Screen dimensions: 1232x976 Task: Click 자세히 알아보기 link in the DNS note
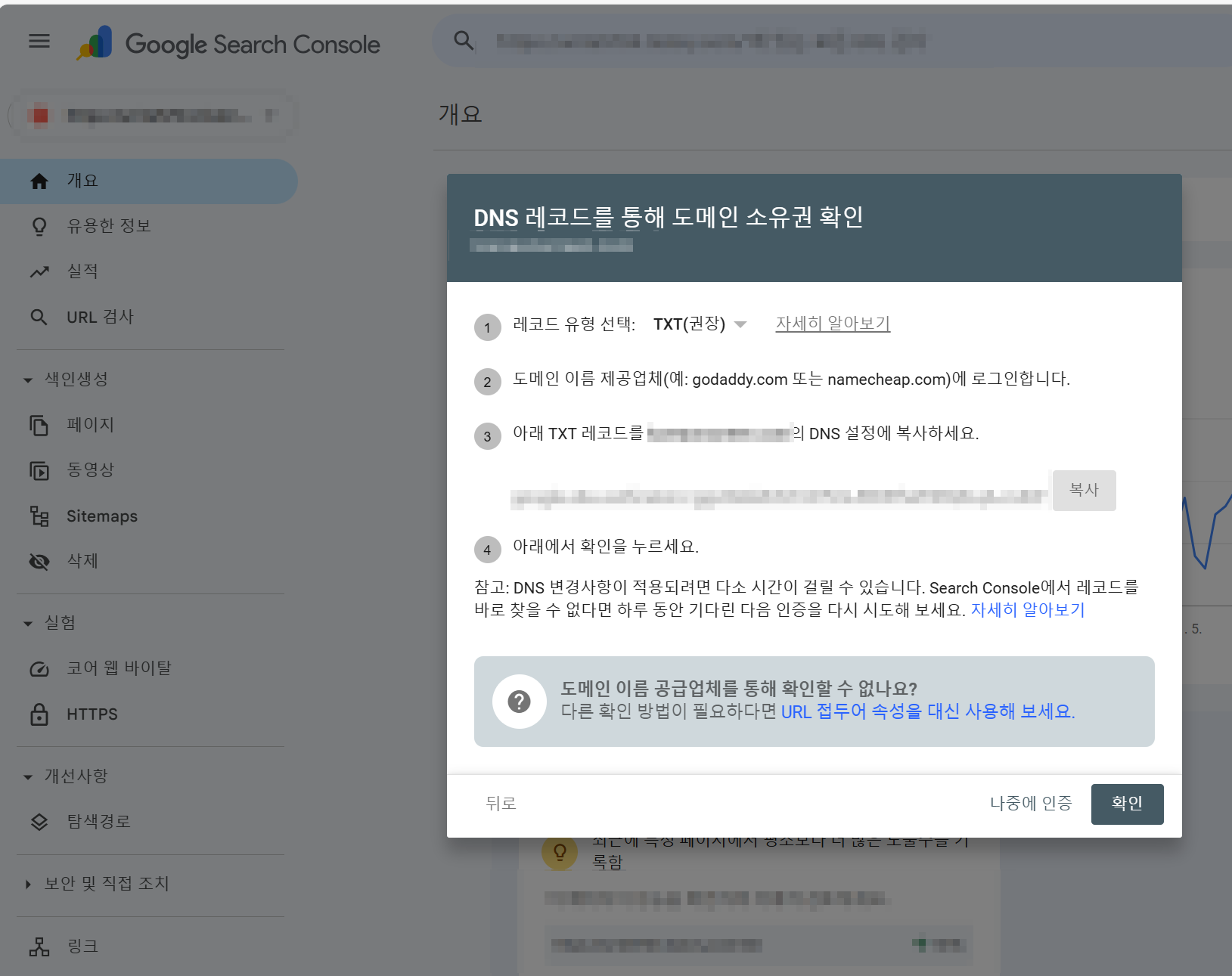(x=1027, y=610)
